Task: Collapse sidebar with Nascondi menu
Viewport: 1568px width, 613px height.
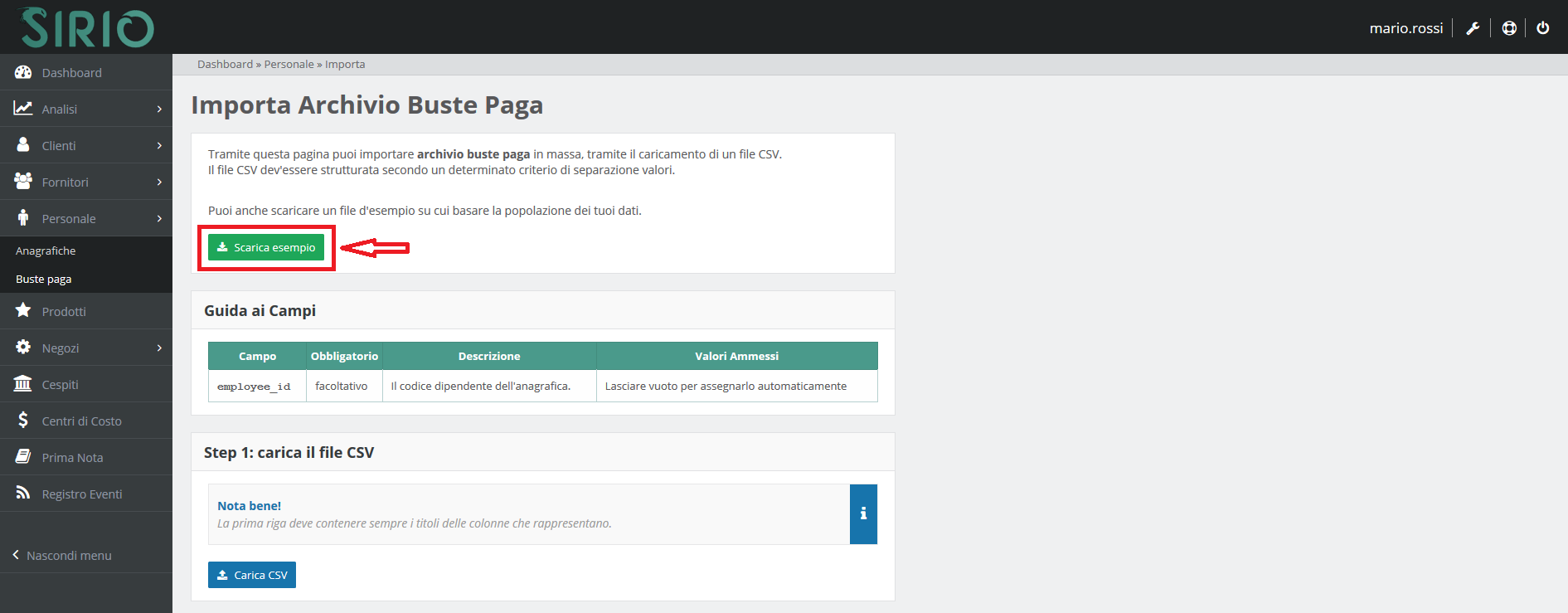Action: 62,555
